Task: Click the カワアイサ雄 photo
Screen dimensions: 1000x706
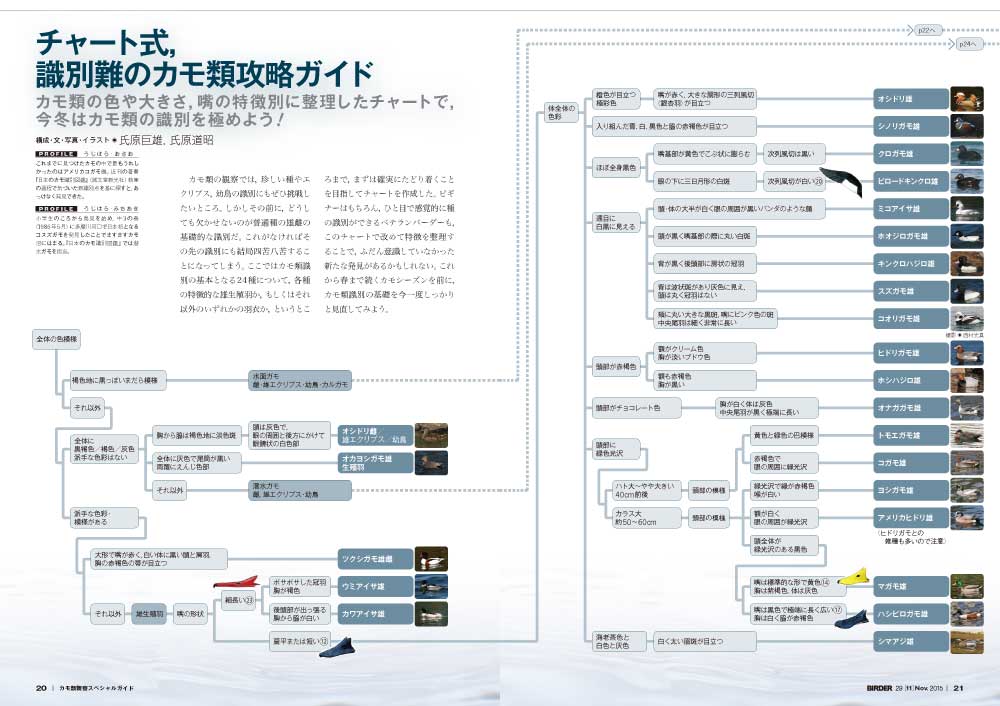Action: [x=431, y=614]
